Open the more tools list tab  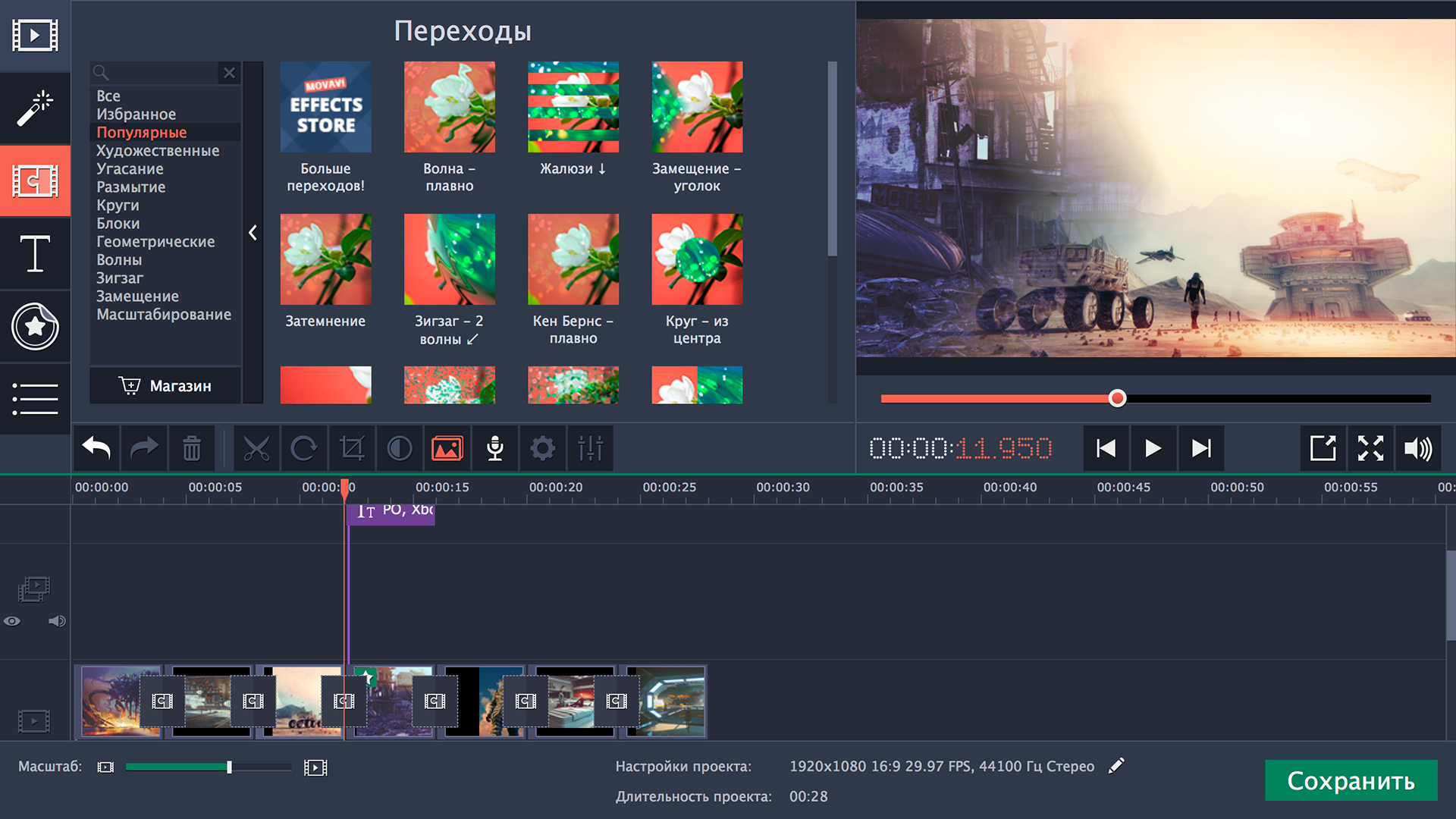point(35,399)
